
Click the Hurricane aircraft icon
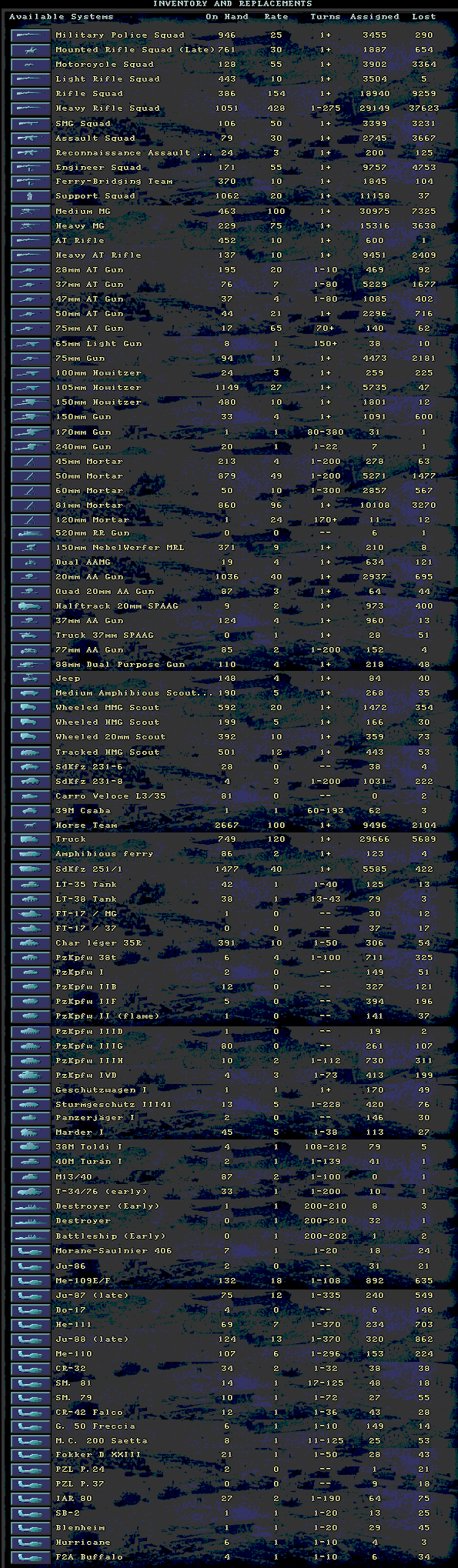point(31,1543)
